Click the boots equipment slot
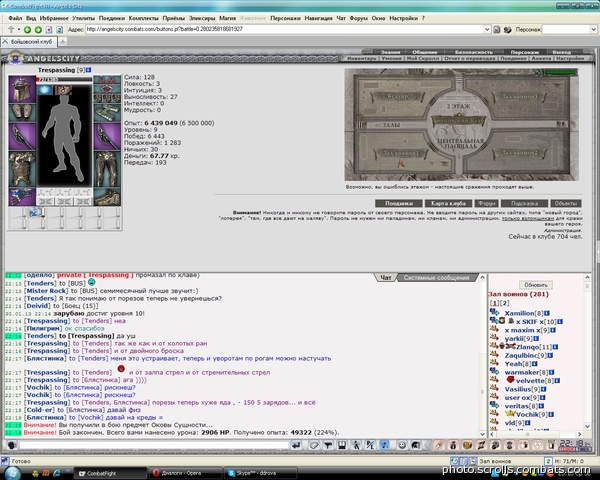Screen dimensions: 600x480 pos(107,197)
